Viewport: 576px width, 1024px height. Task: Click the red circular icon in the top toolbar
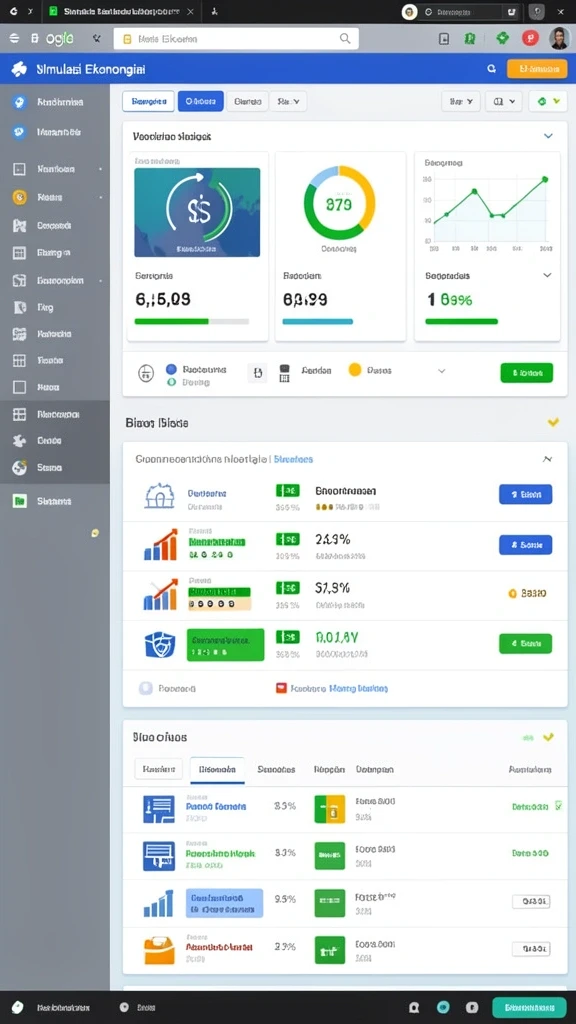pos(530,39)
